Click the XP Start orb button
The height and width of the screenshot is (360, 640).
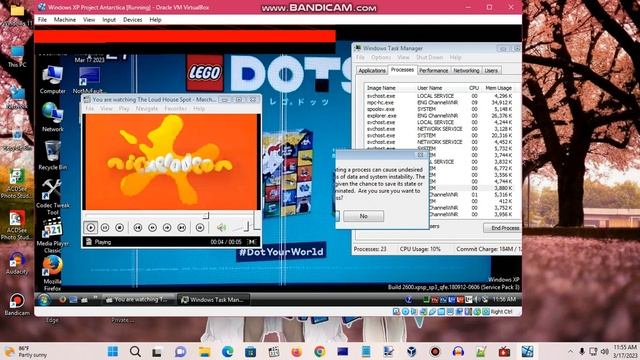(44, 300)
